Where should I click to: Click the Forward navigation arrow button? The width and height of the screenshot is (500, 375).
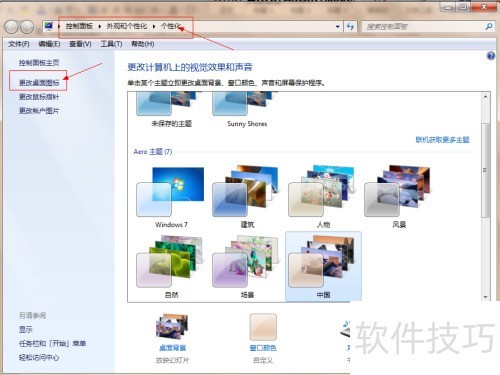(x=27, y=27)
